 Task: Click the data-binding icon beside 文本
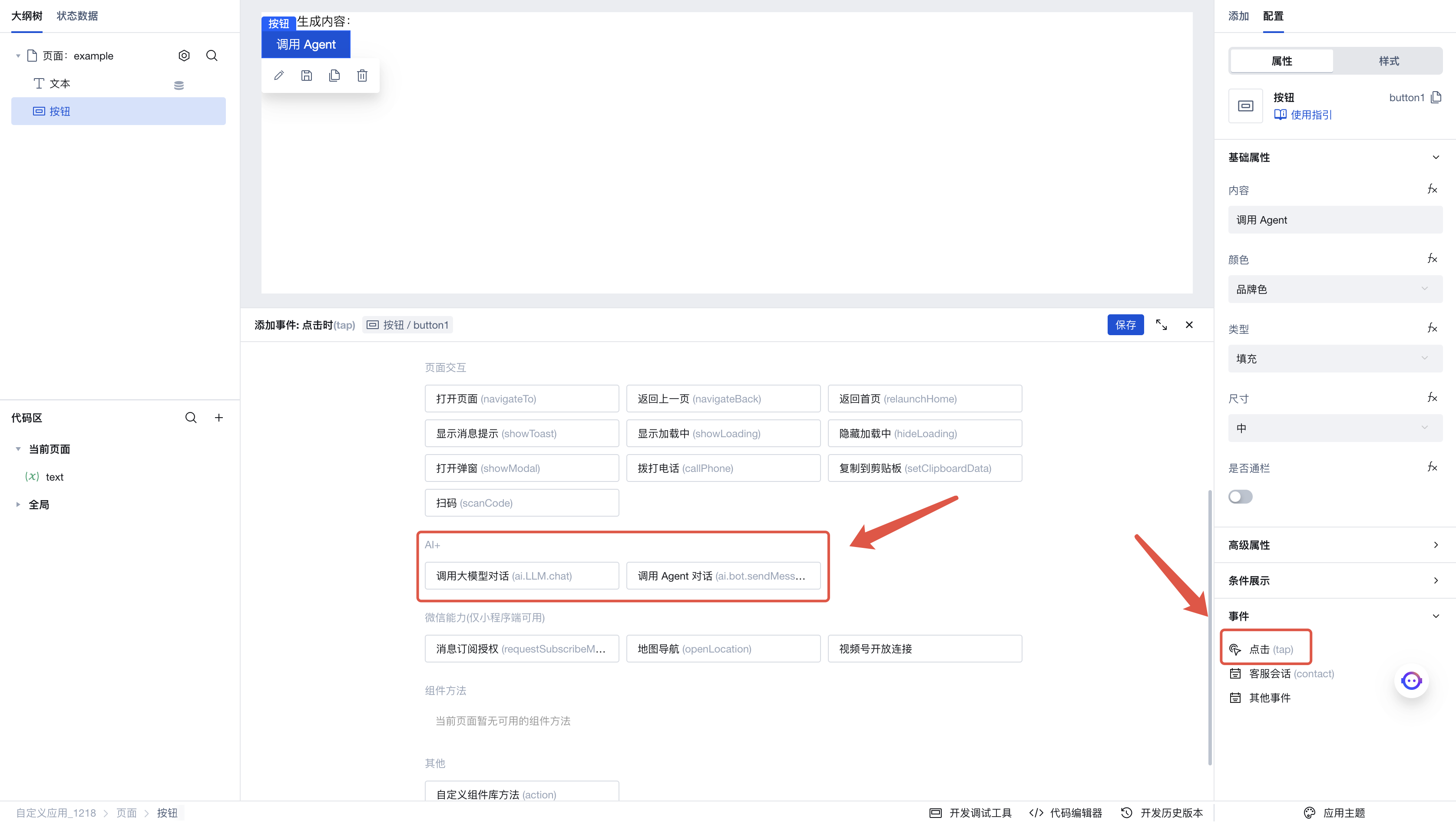click(179, 85)
